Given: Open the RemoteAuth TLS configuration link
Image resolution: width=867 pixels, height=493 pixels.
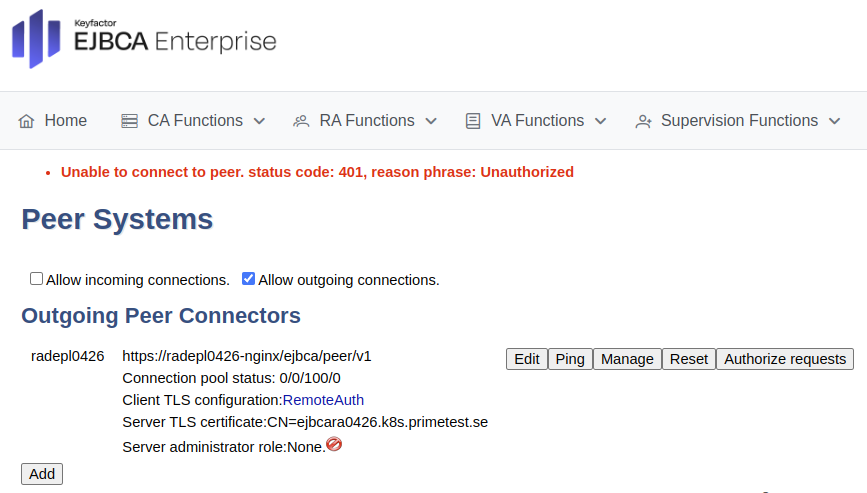Looking at the screenshot, I should 323,400.
